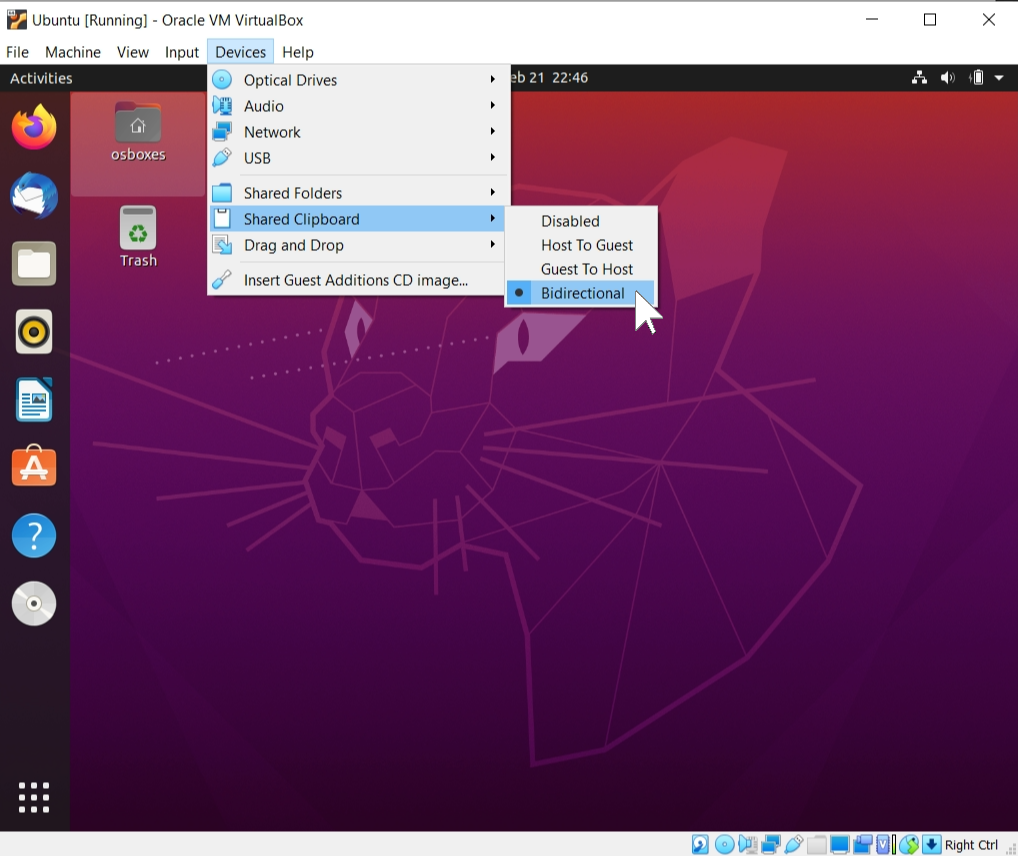1018x856 pixels.
Task: Click the recording status bar icon
Action: click(863, 844)
